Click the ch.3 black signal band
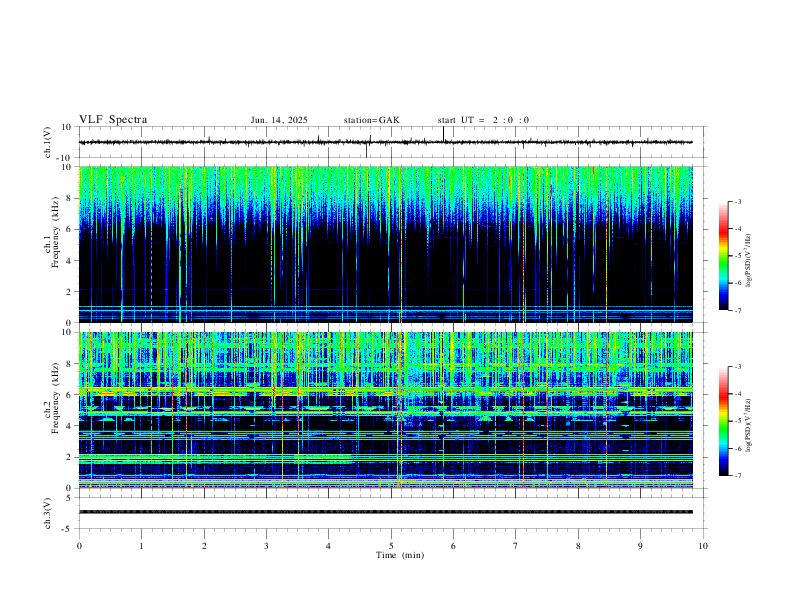This screenshot has width=792, height=612. pyautogui.click(x=385, y=512)
